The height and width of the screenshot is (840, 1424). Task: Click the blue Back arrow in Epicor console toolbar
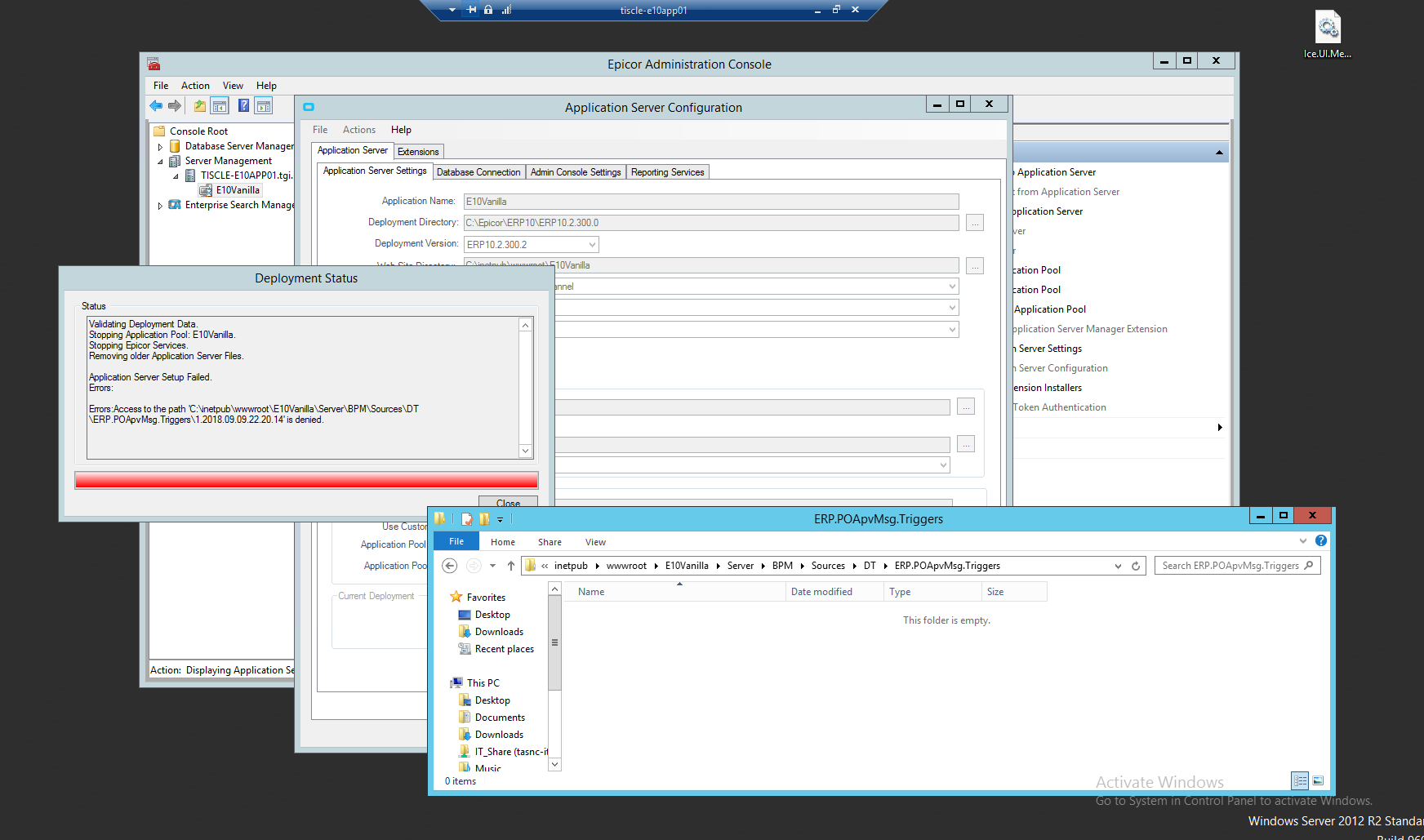156,106
